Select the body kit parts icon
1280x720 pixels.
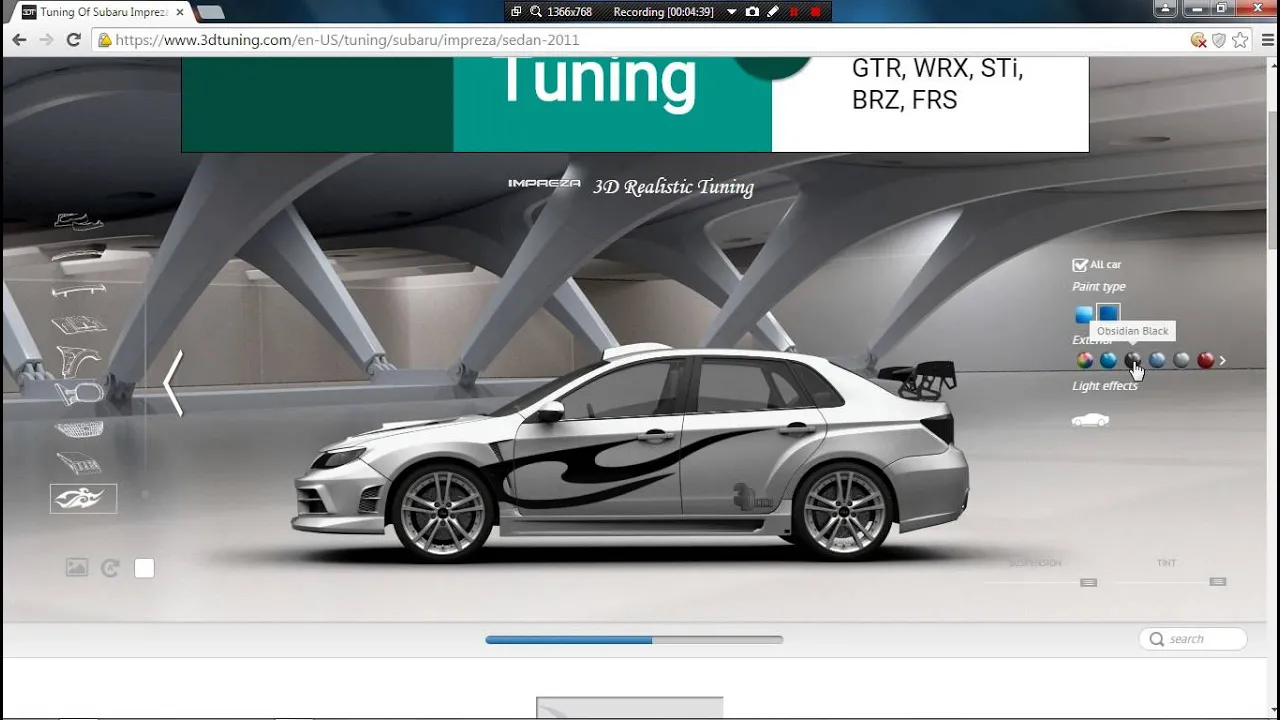click(x=79, y=221)
